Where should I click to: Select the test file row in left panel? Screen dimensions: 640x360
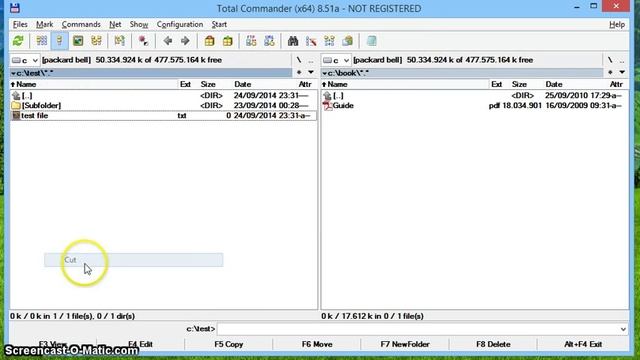point(163,116)
